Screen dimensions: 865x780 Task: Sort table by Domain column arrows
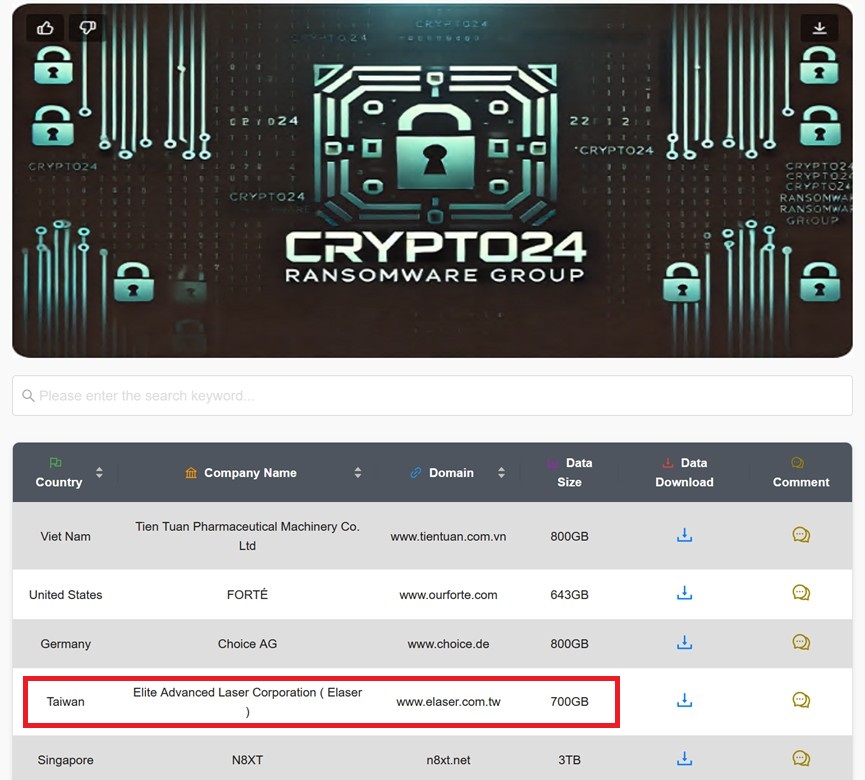tap(501, 472)
